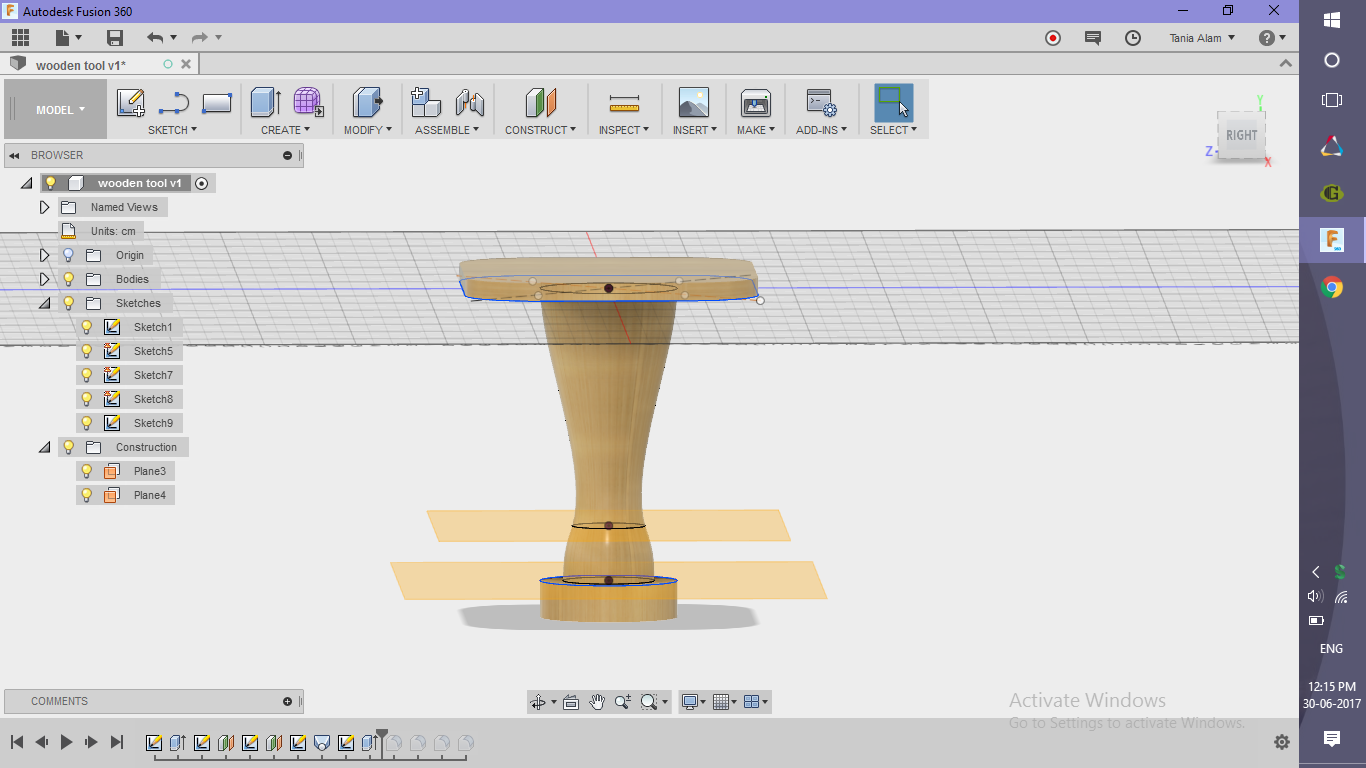
Task: Collapse the BROWSER panel with minus button
Action: 288,155
